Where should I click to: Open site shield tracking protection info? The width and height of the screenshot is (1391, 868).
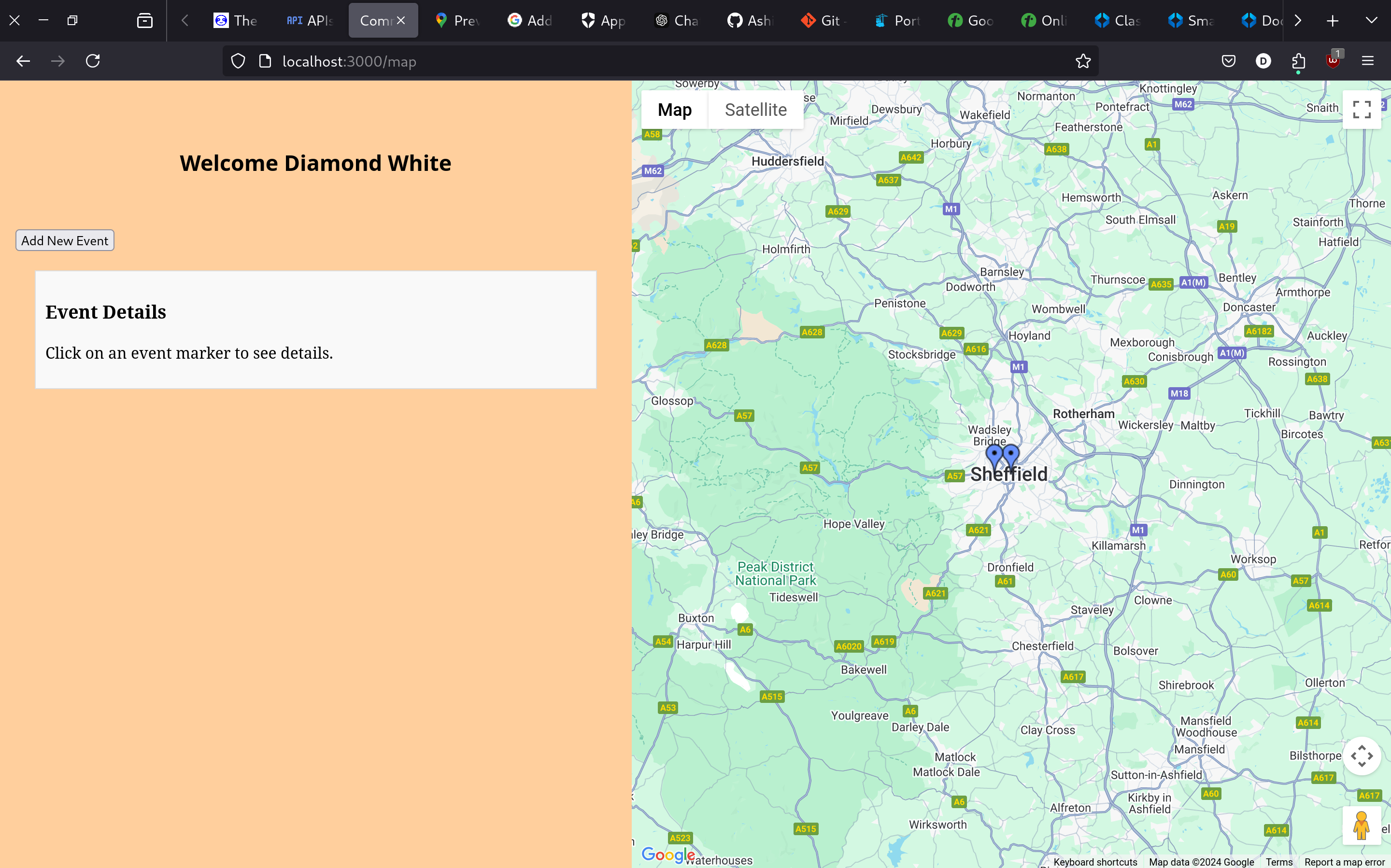(238, 61)
